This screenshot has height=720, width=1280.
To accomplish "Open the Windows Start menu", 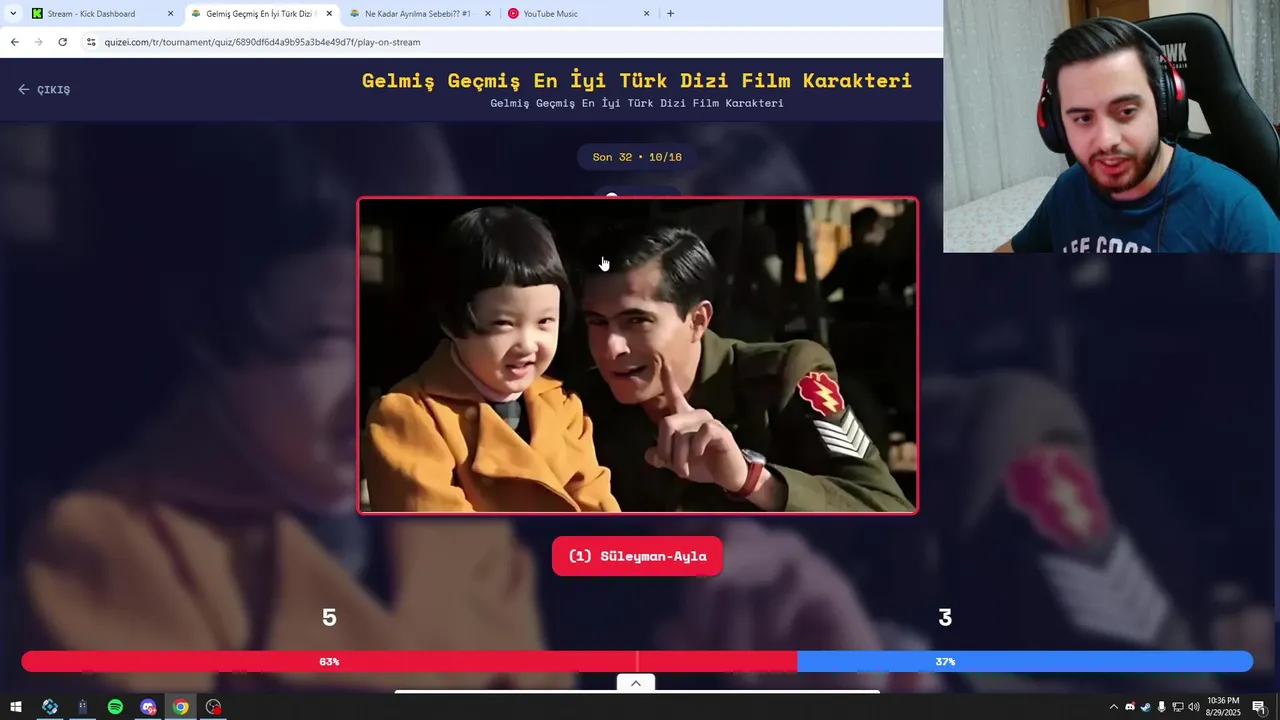I will tap(16, 707).
